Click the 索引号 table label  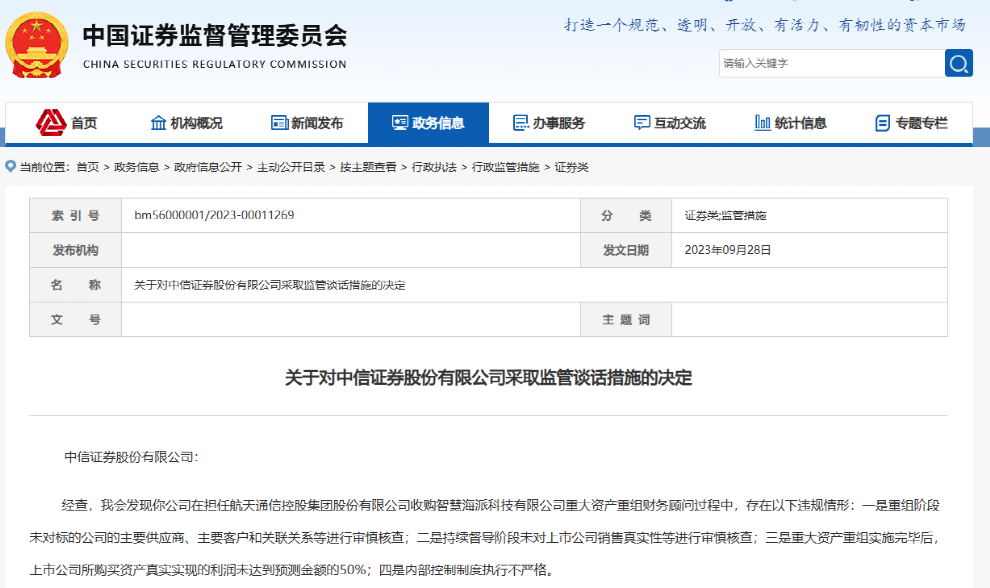click(x=75, y=216)
